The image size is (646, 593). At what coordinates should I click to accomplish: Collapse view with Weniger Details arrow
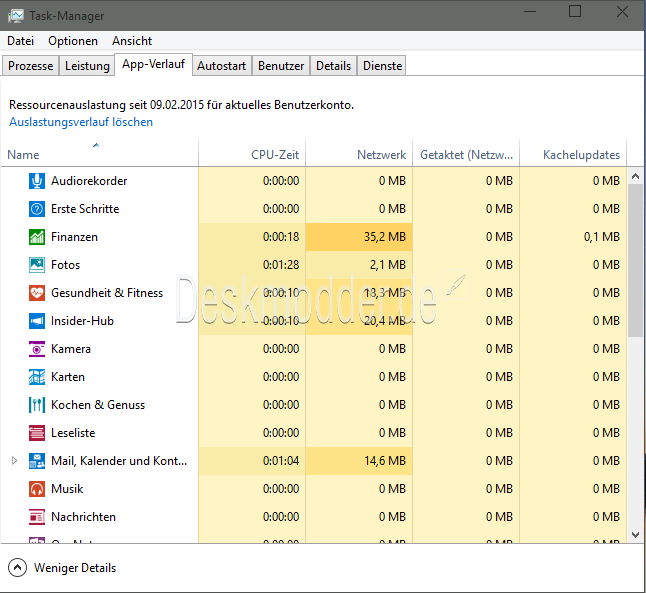pyautogui.click(x=17, y=568)
